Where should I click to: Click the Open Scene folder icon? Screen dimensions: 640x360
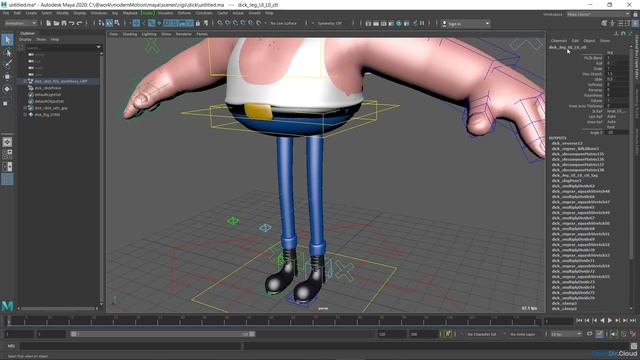click(56, 23)
